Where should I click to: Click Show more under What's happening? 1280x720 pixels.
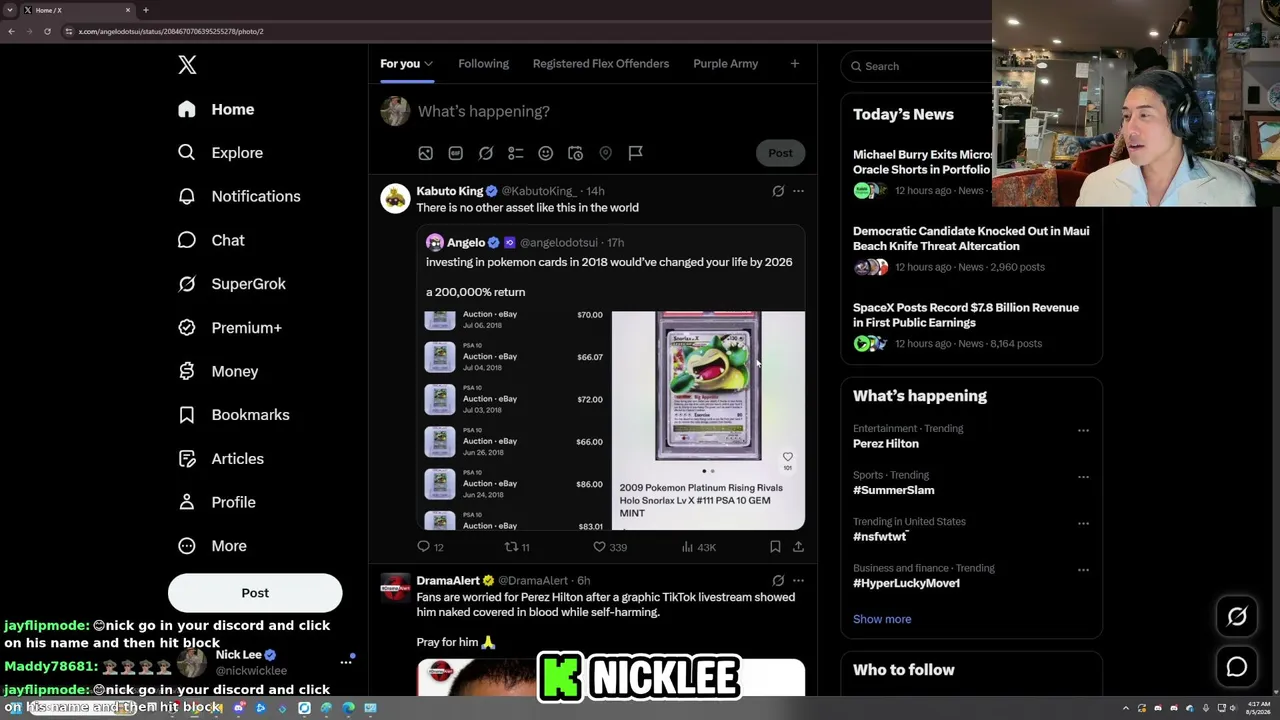(882, 619)
